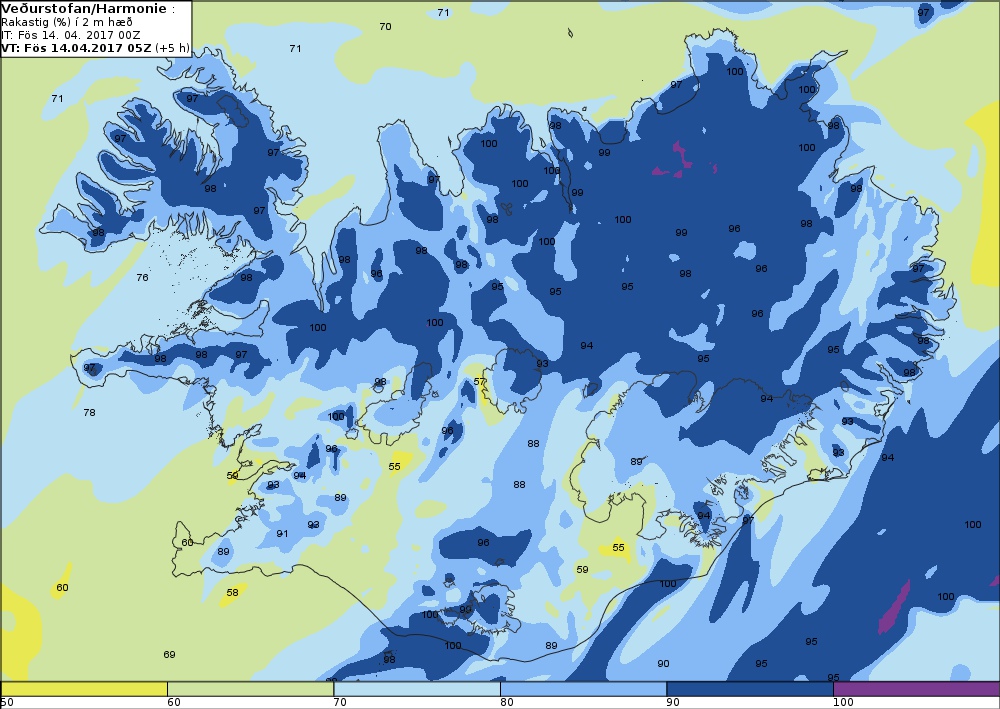Click the humidity value 76 on the map

point(142,277)
